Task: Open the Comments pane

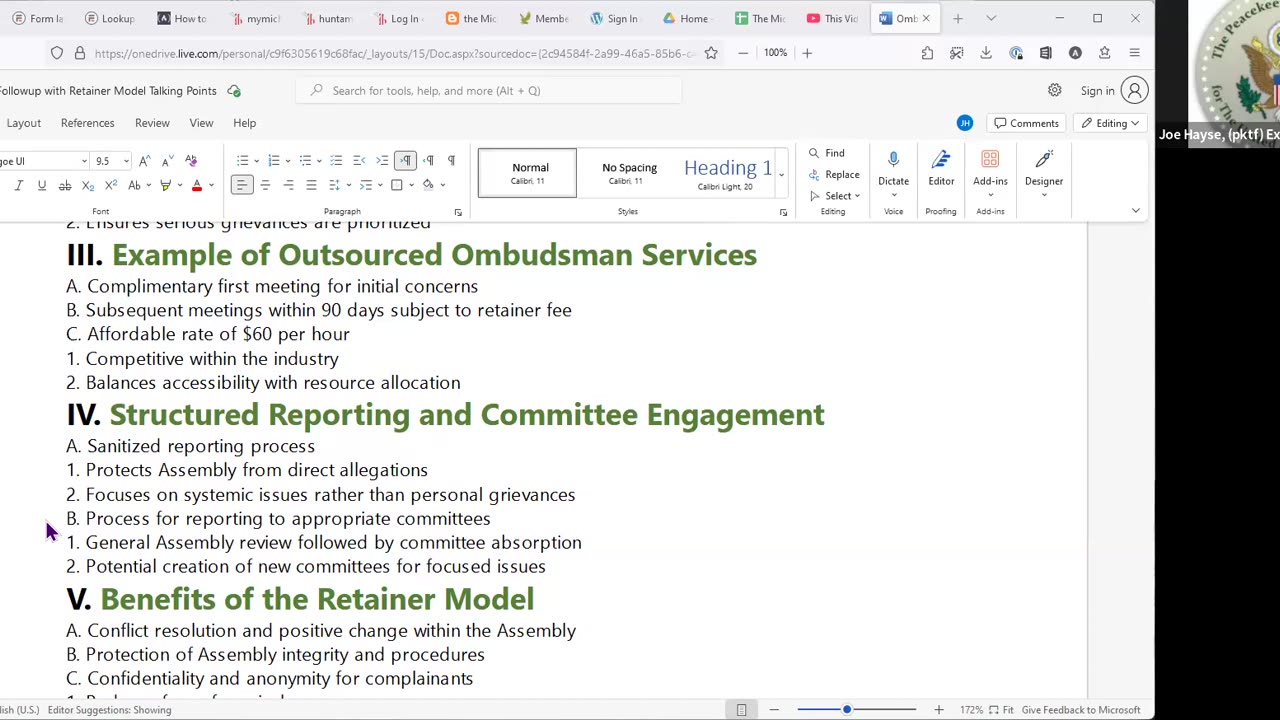Action: (x=1026, y=123)
